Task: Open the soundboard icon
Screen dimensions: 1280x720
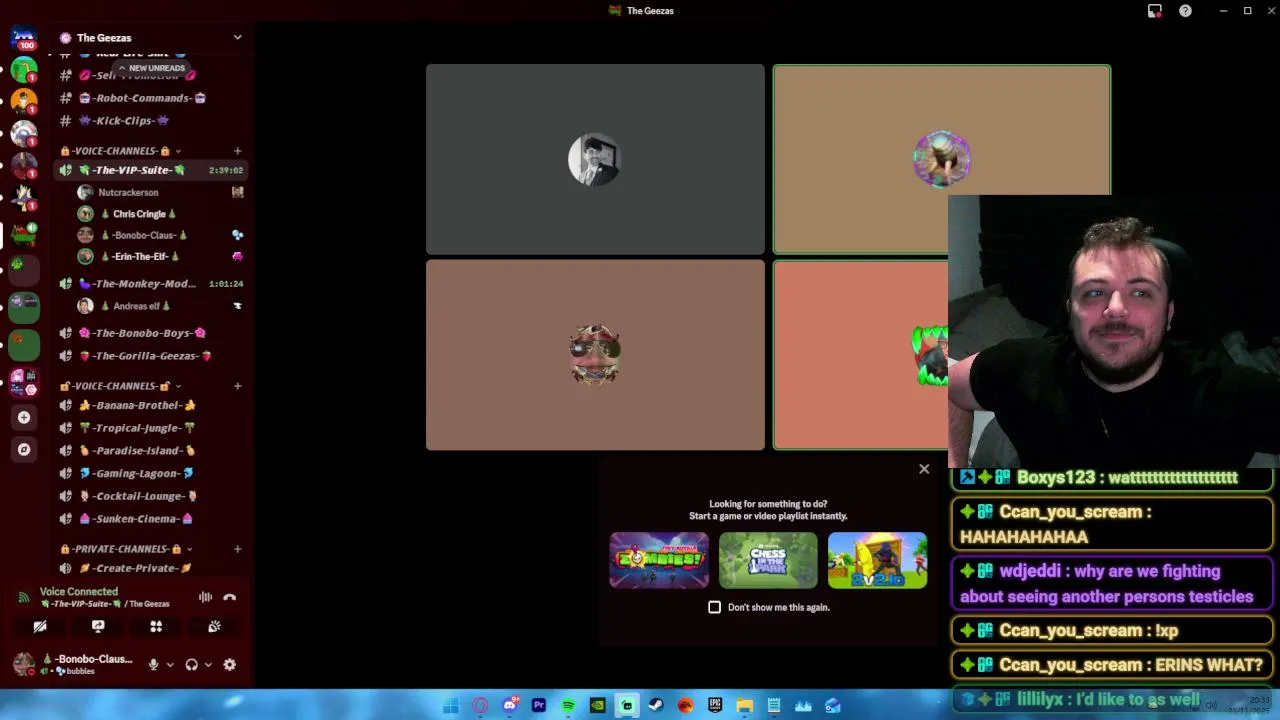Action: [x=214, y=626]
